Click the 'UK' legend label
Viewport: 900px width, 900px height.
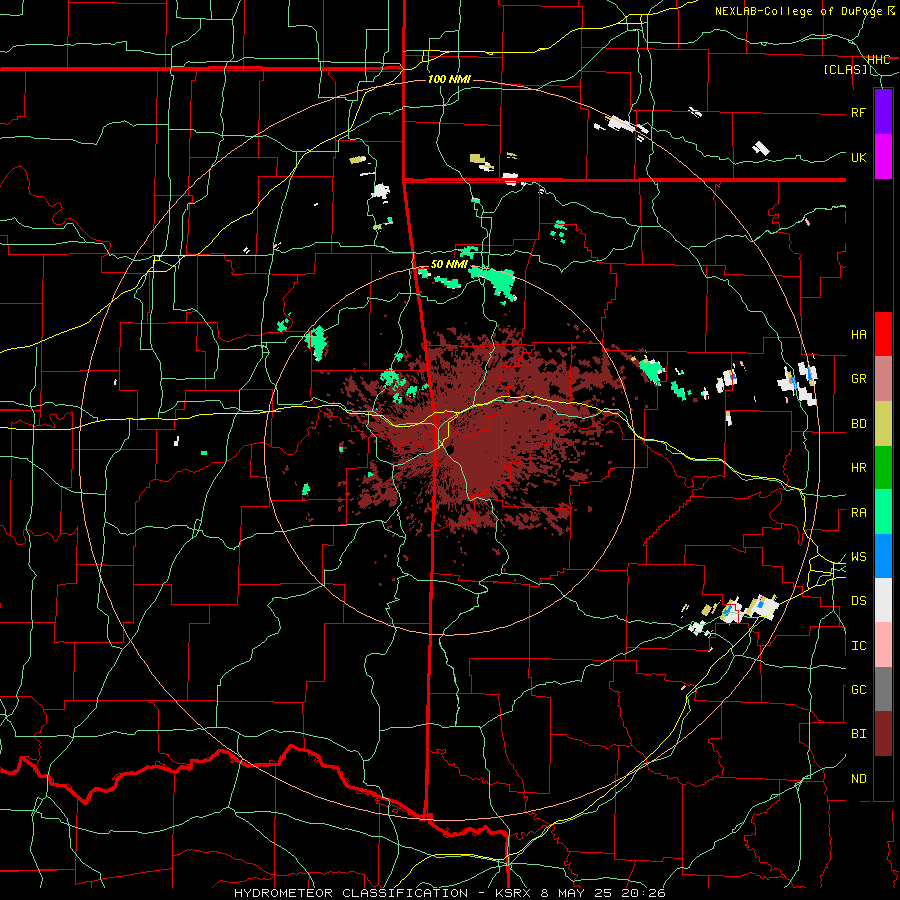click(858, 157)
